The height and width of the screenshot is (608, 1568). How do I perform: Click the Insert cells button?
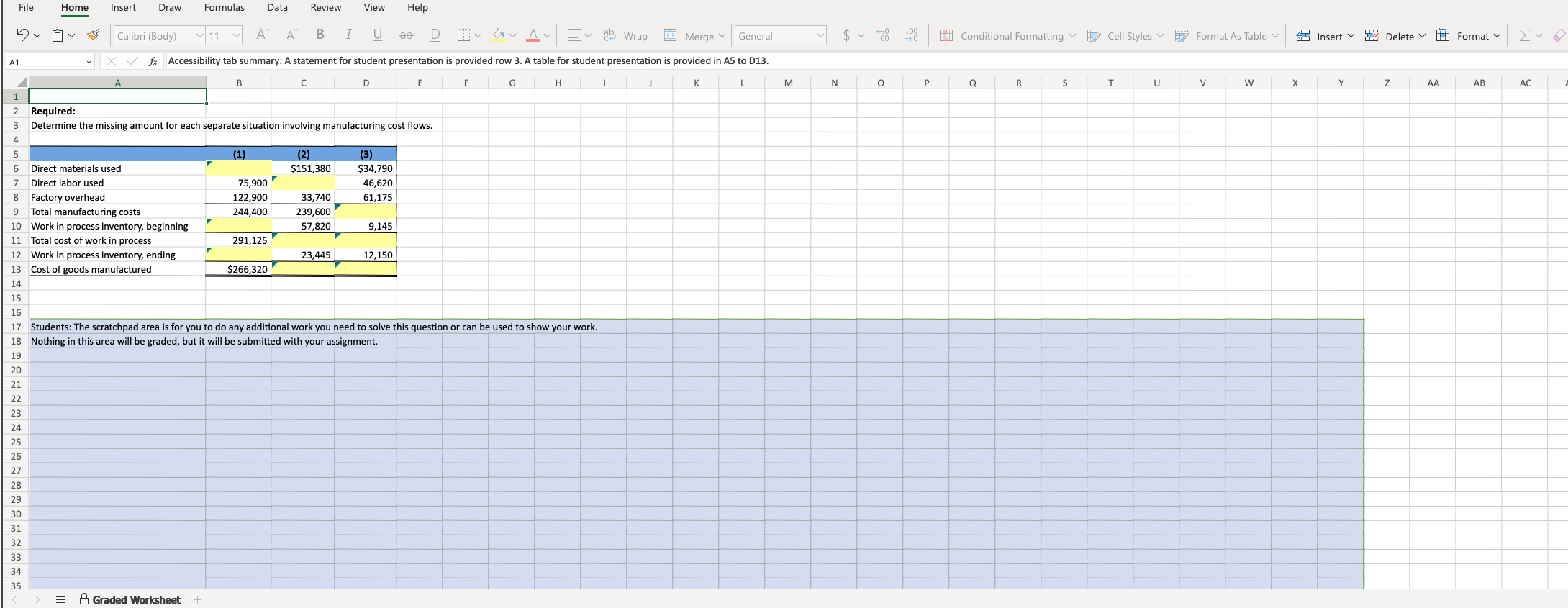1325,35
